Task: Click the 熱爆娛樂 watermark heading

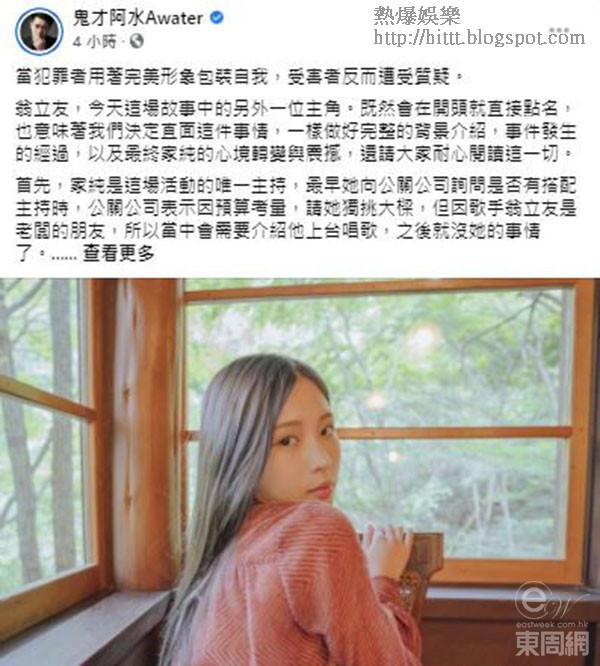Action: (x=417, y=16)
